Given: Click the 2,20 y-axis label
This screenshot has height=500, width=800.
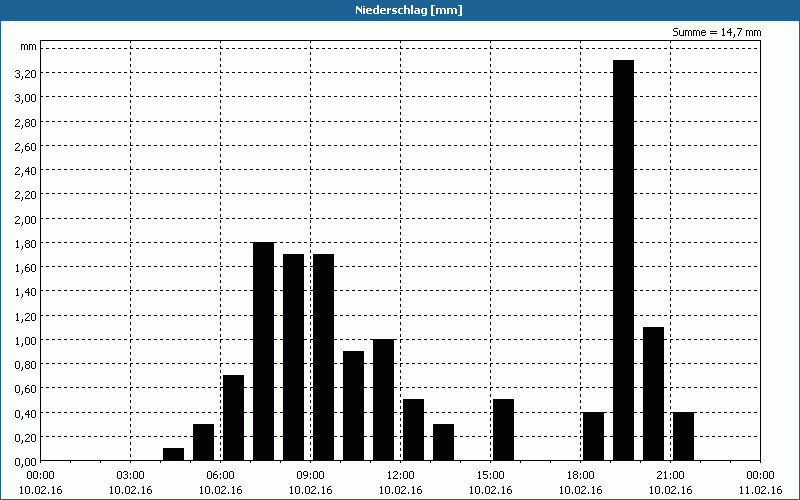Looking at the screenshot, I should pyautogui.click(x=26, y=195).
